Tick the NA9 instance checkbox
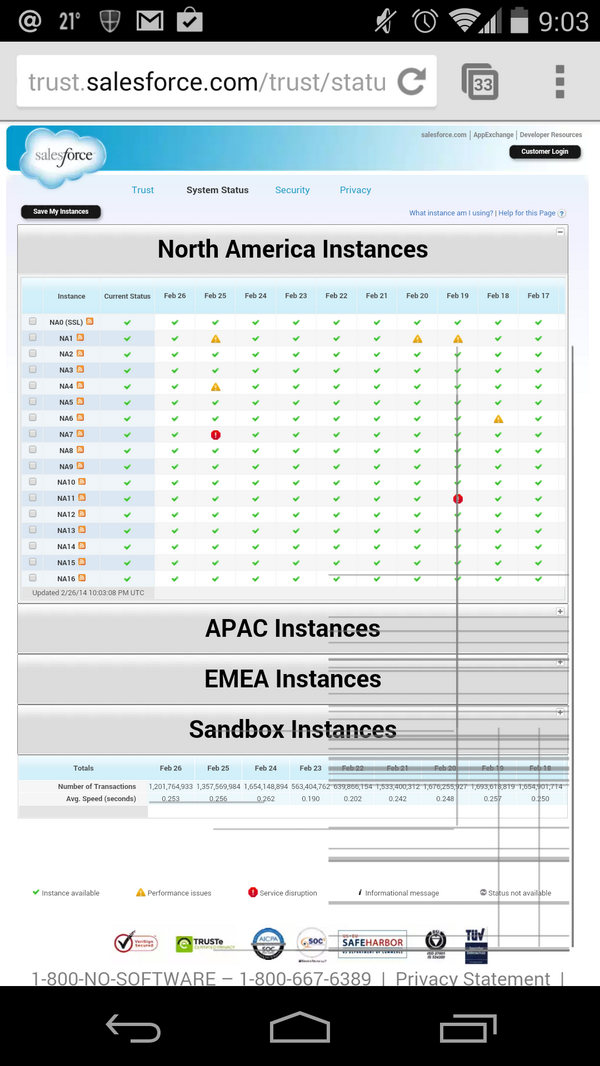 click(33, 466)
